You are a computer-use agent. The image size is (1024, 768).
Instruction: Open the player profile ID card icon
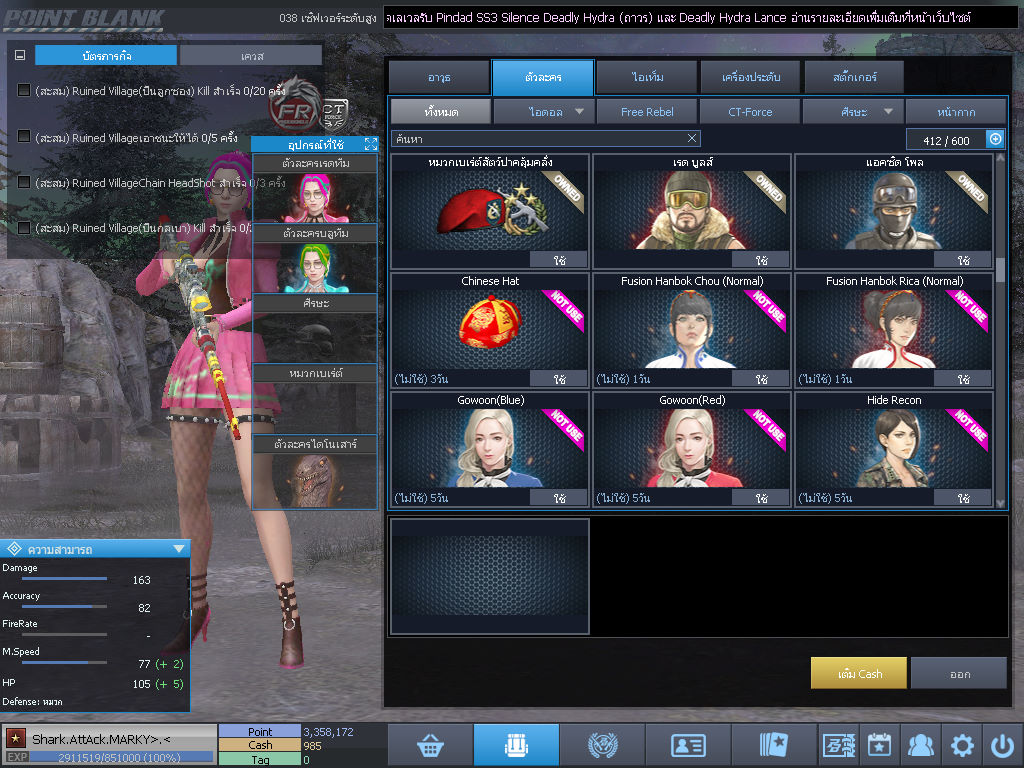point(688,744)
